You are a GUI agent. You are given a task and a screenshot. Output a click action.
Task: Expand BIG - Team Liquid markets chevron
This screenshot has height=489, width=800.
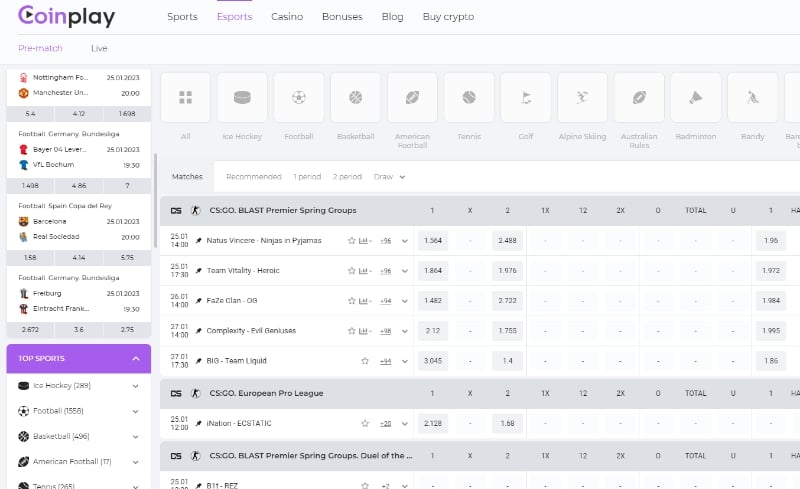405,361
